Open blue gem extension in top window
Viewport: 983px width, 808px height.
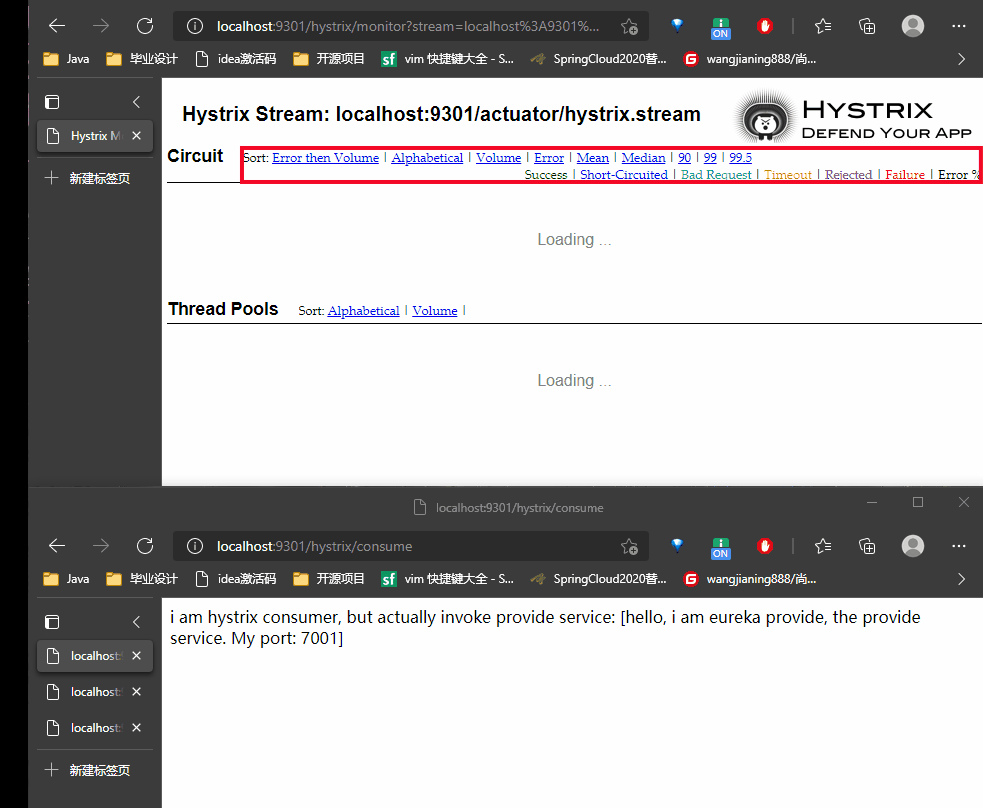pyautogui.click(x=677, y=25)
